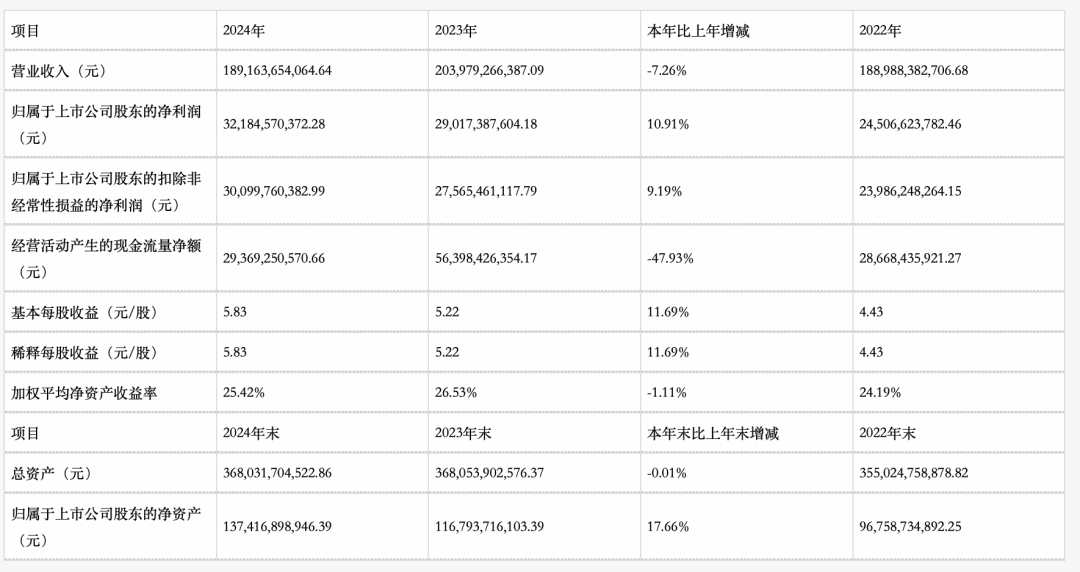1080x572 pixels.
Task: Select the 2023年 column header cell
Action: [456, 31]
